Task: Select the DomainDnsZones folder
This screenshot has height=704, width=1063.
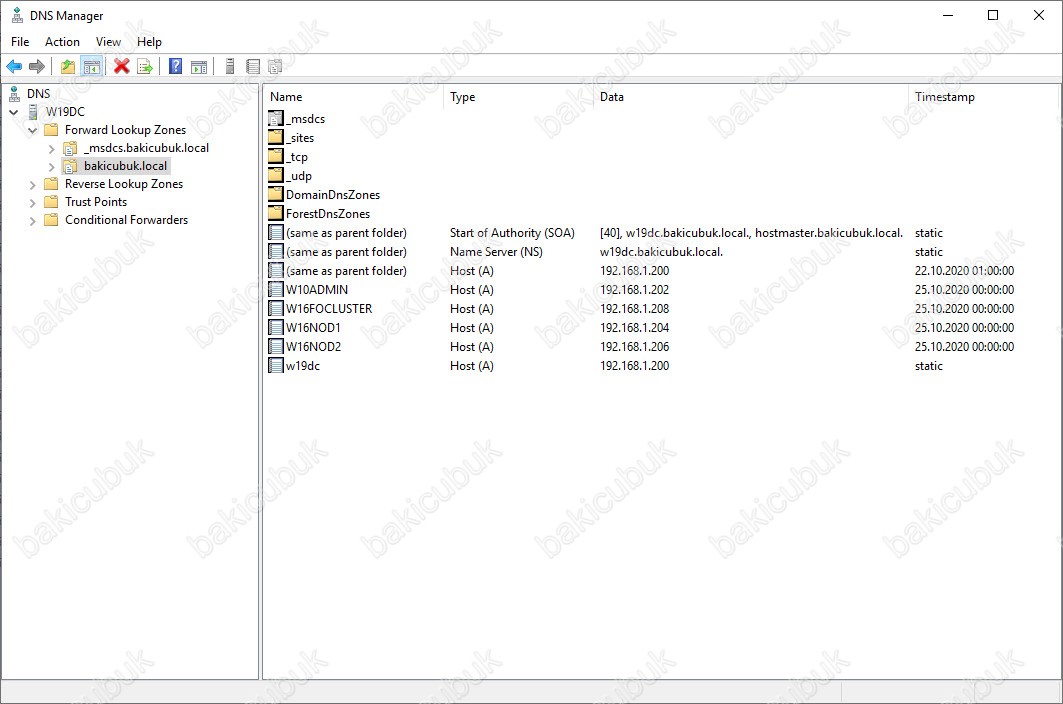Action: point(332,195)
